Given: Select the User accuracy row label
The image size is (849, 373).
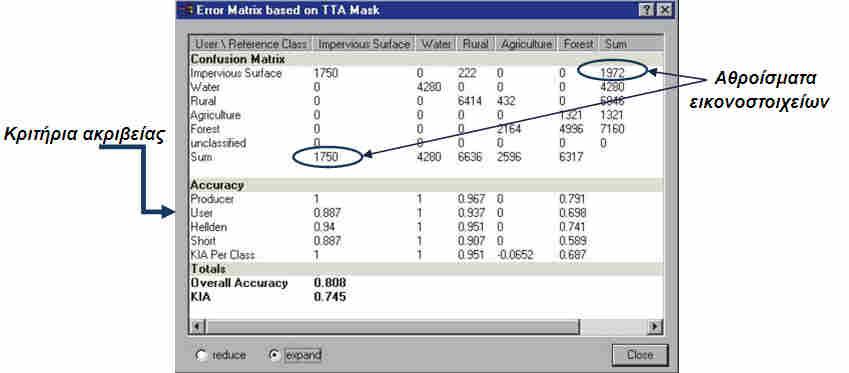Looking at the screenshot, I should point(202,213).
